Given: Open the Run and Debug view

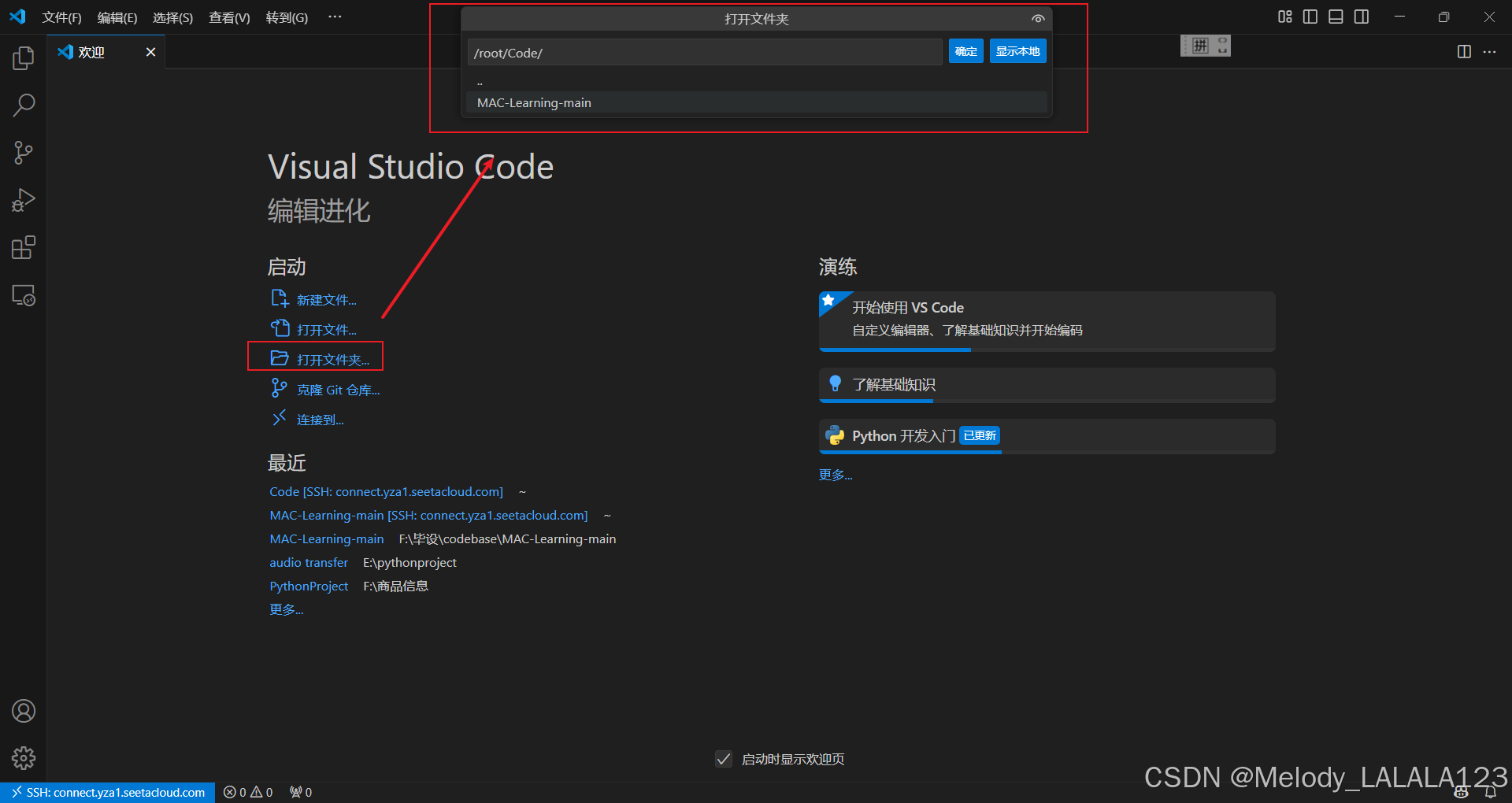Looking at the screenshot, I should point(24,200).
